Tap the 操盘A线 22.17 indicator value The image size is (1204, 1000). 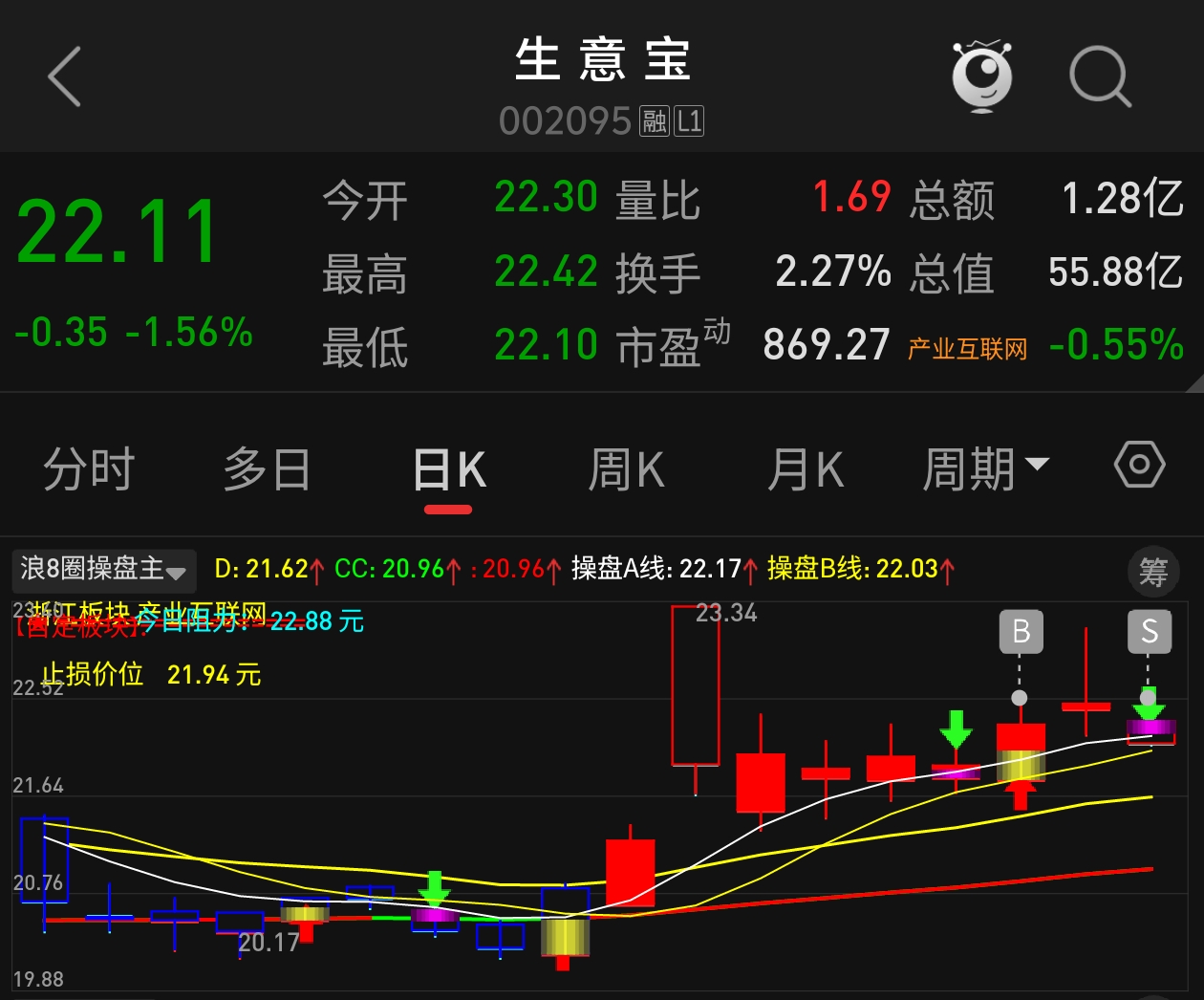pos(665,569)
